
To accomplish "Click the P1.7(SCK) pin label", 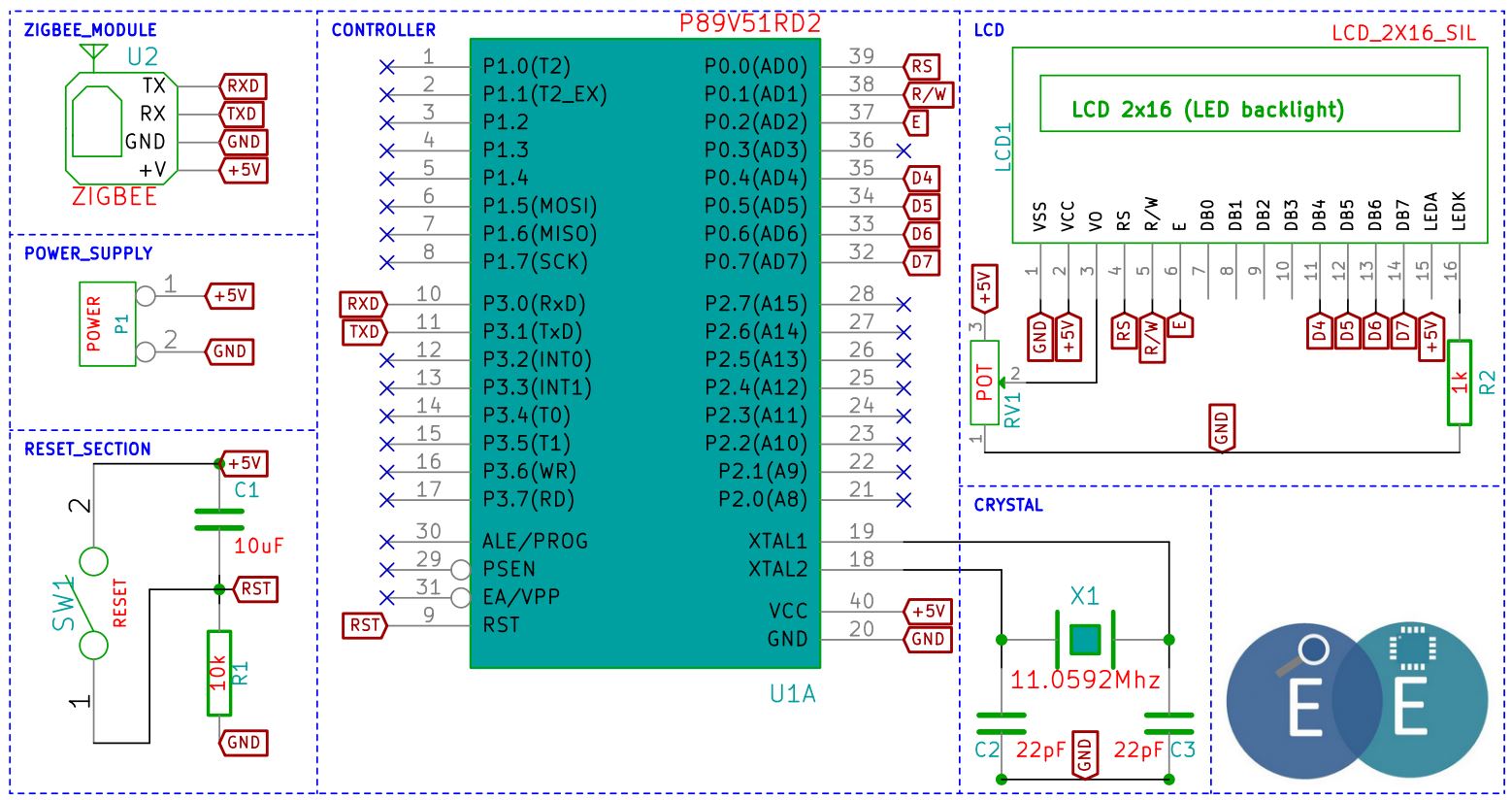I will click(535, 262).
